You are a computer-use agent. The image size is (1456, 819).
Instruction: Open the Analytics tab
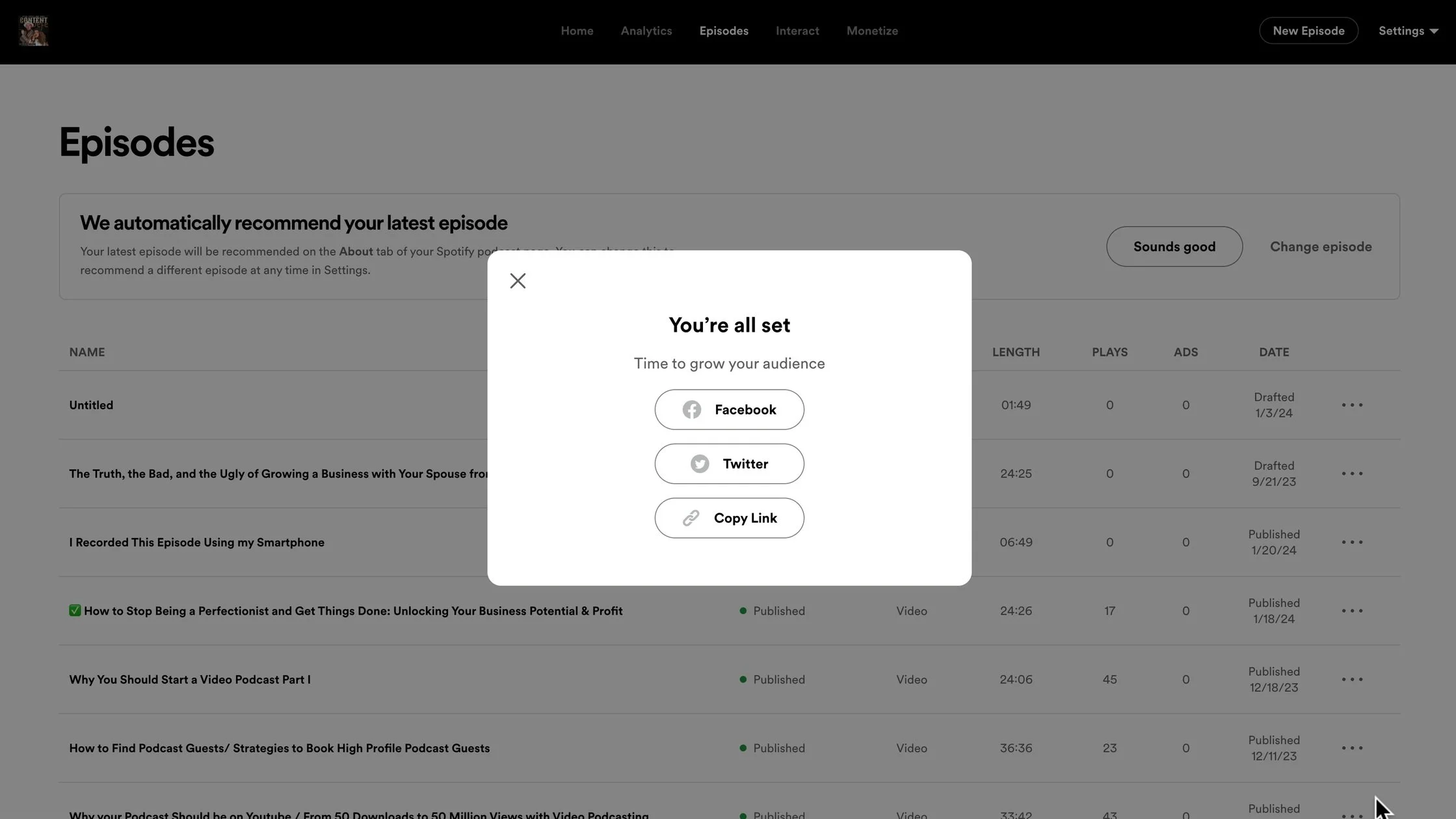pos(646,31)
